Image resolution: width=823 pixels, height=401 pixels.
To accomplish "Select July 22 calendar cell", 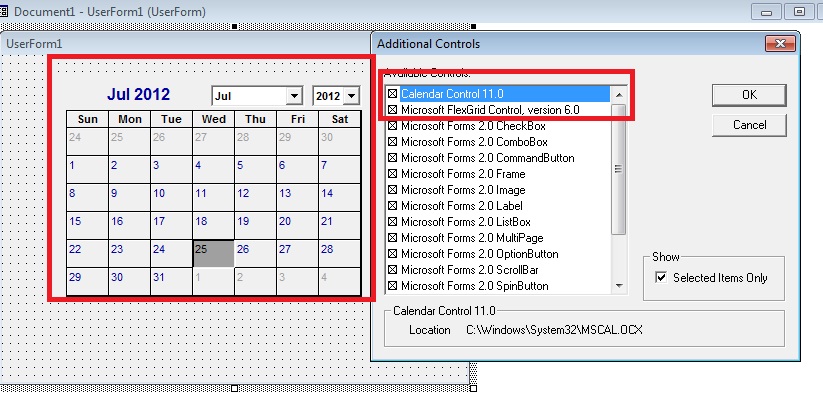I will (87, 254).
